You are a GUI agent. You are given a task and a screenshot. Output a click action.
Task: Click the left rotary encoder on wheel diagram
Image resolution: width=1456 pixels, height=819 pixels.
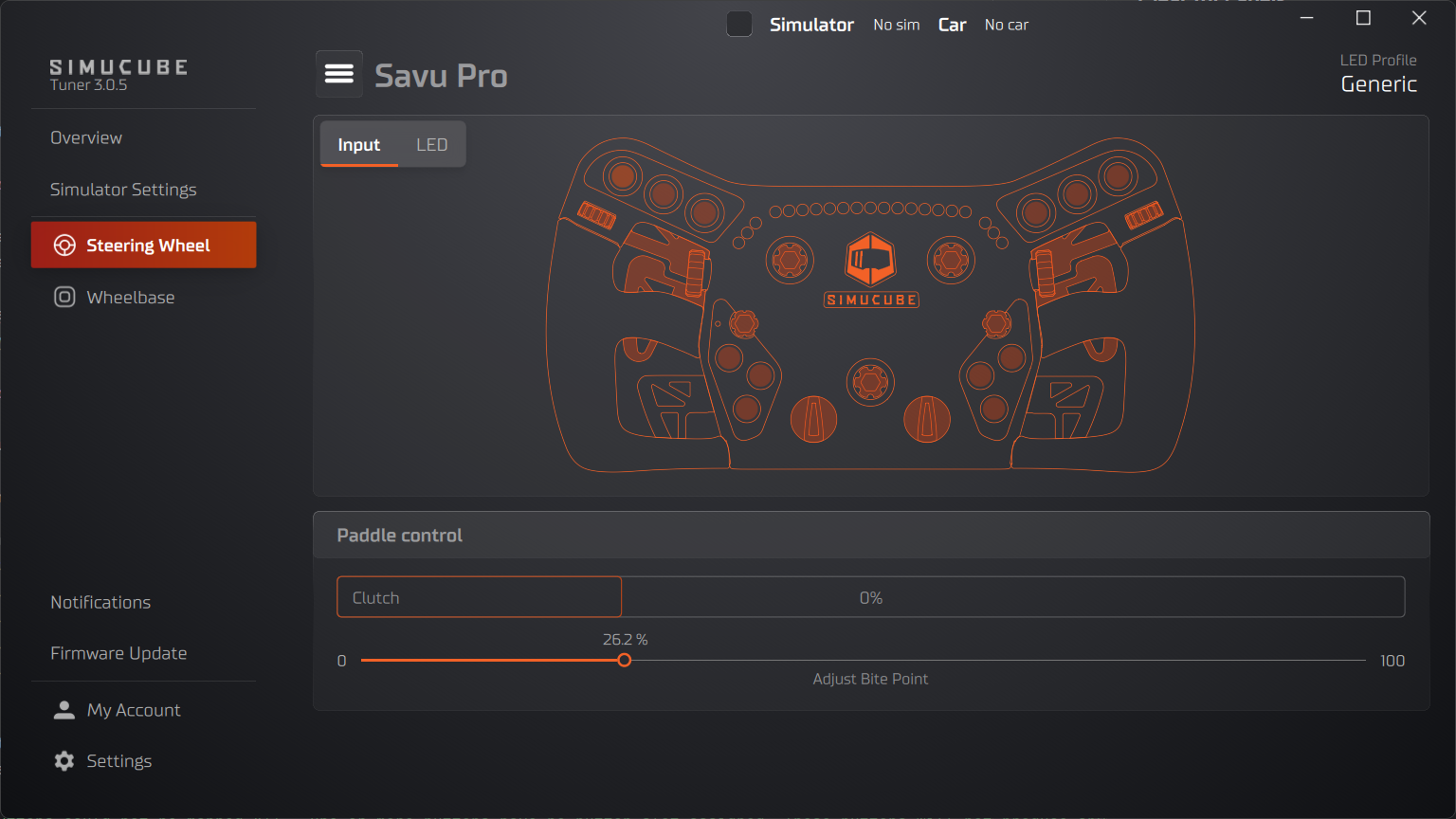click(790, 260)
